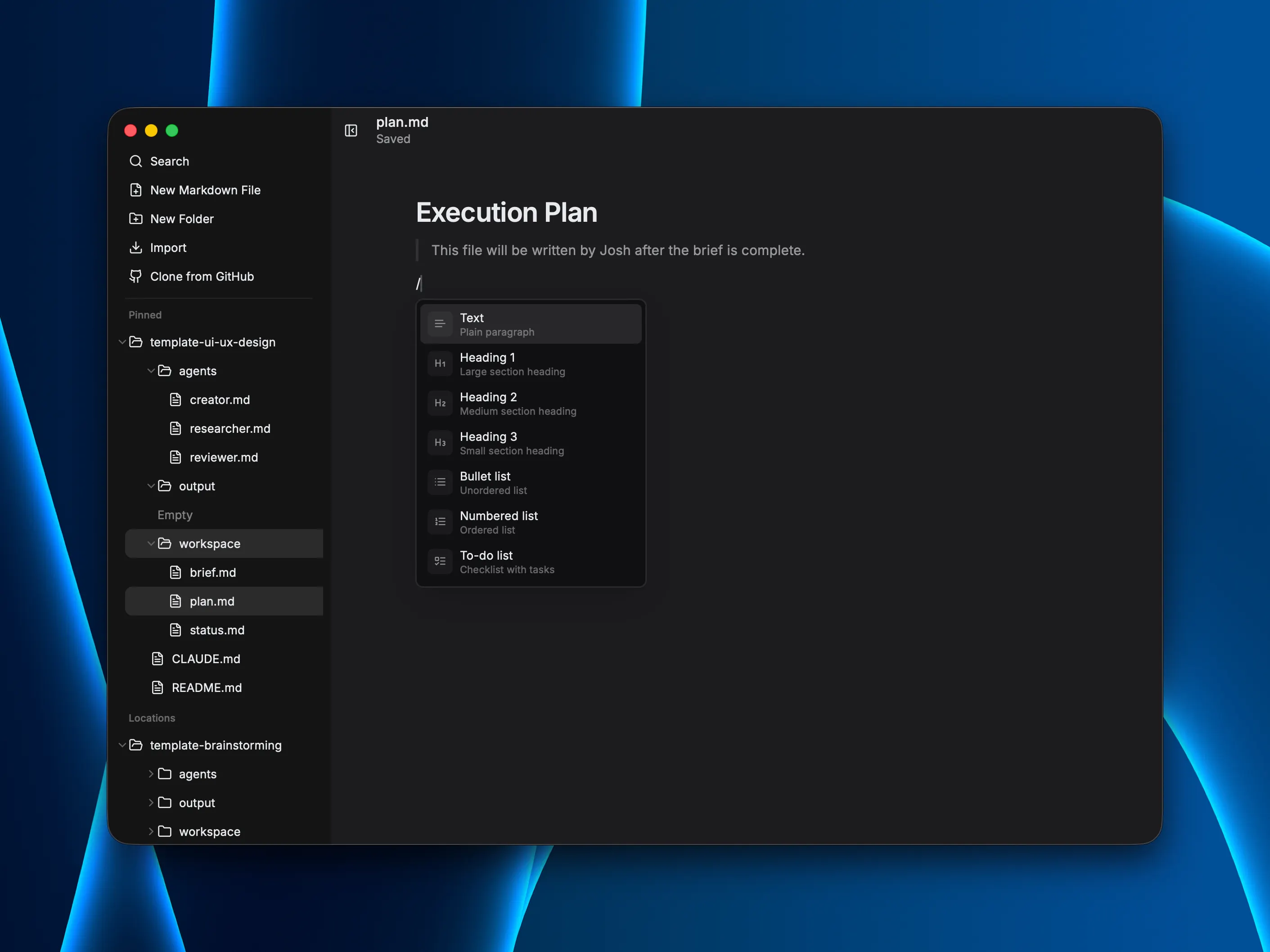1270x952 pixels.
Task: Click the New Markdown File icon
Action: [135, 190]
